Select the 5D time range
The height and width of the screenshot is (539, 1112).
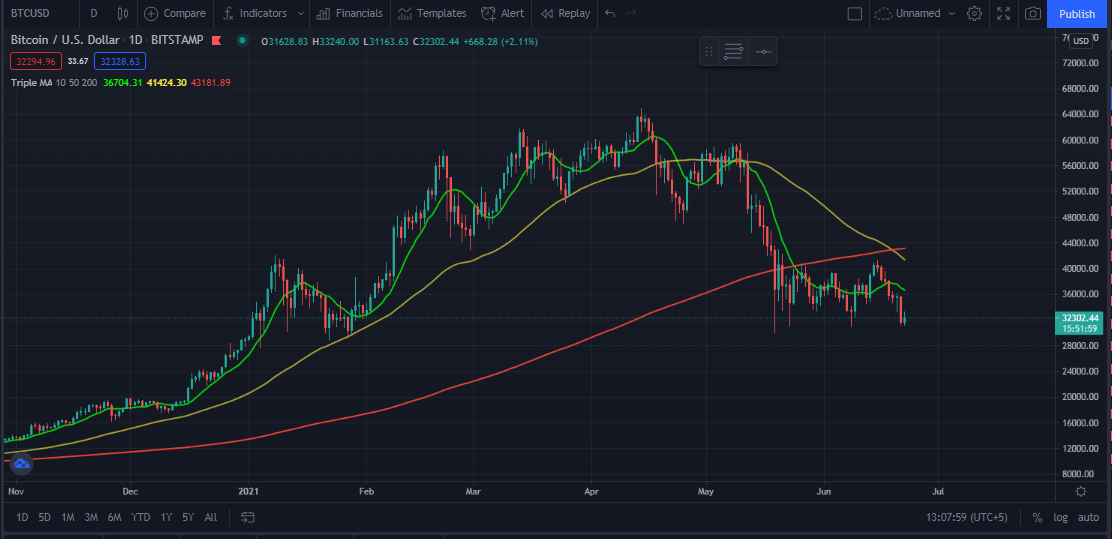(44, 518)
